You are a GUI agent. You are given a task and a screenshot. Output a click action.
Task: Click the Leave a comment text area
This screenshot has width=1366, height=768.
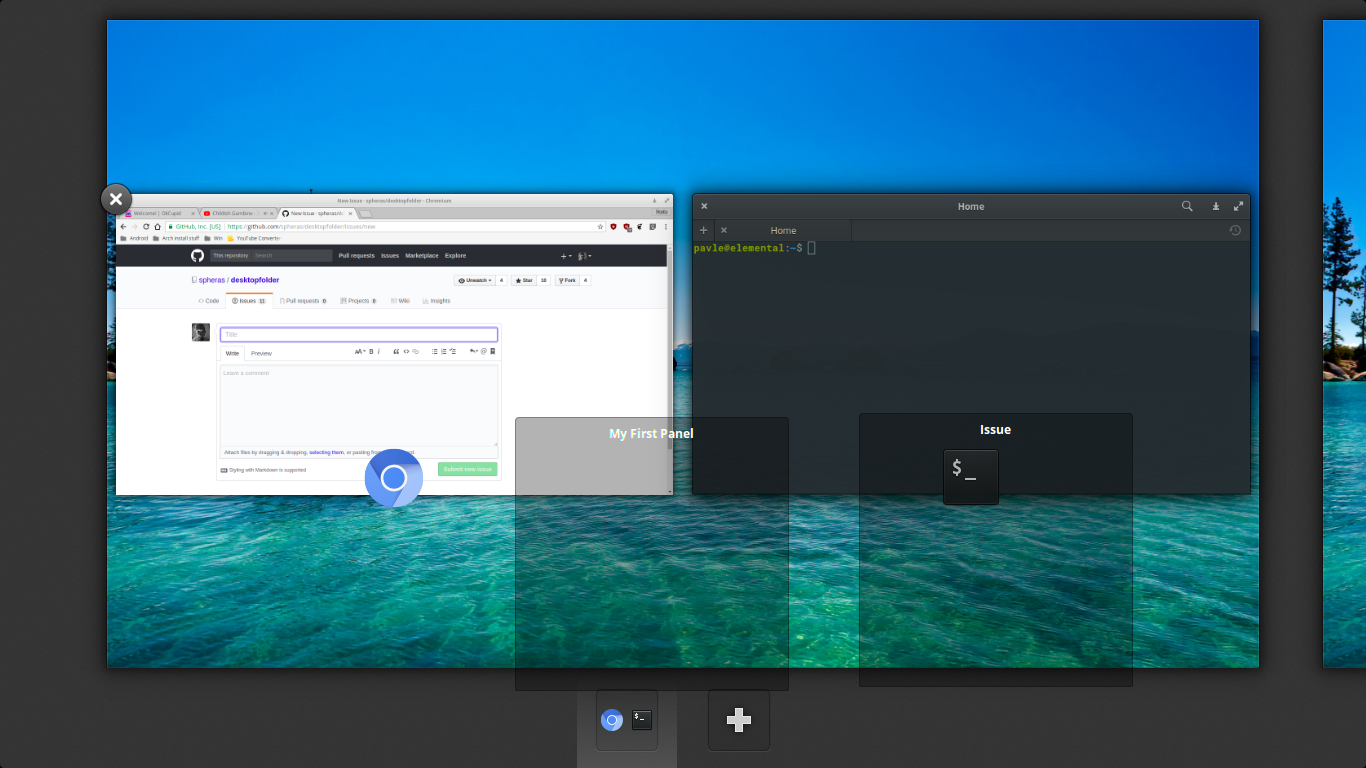(359, 405)
